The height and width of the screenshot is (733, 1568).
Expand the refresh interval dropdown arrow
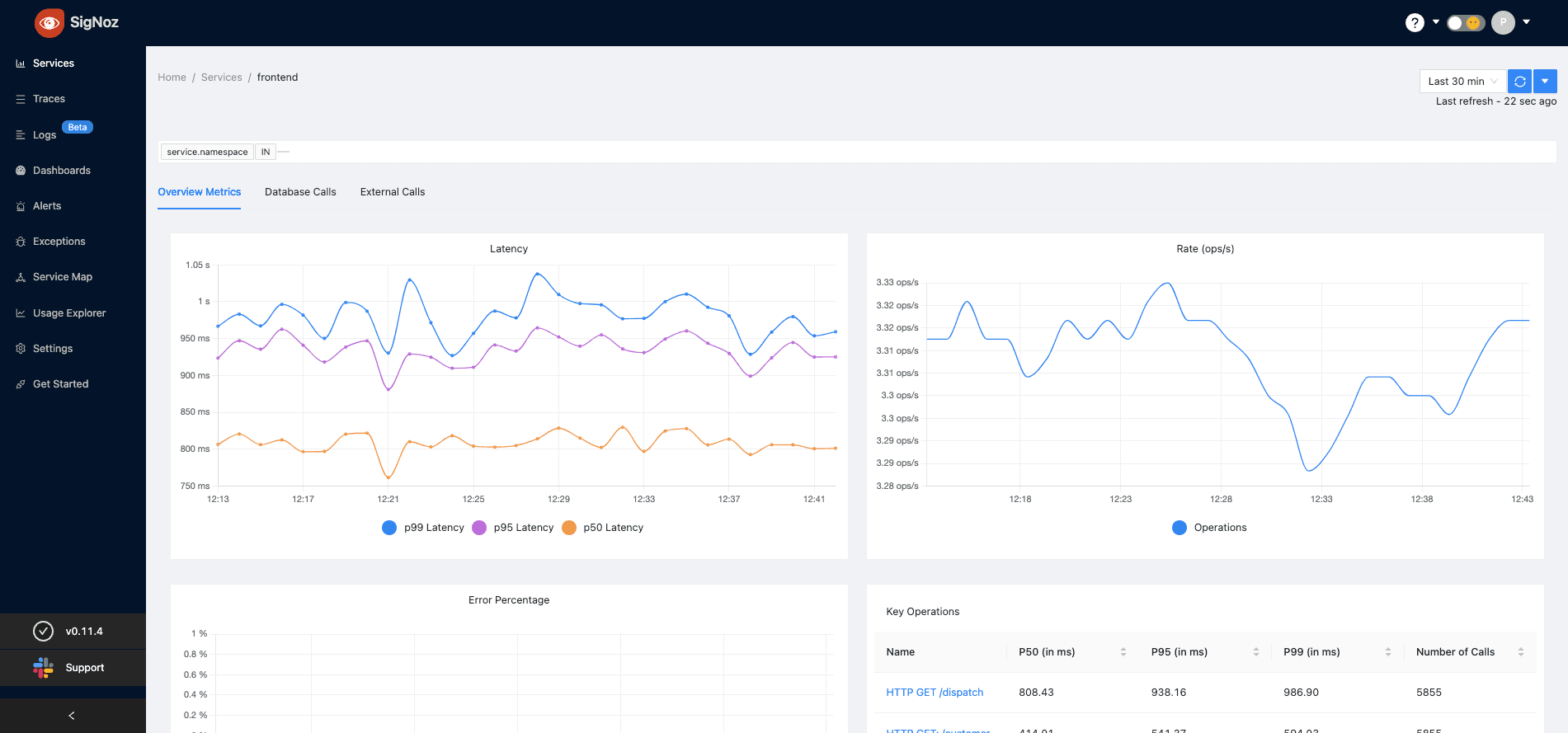(x=1545, y=82)
